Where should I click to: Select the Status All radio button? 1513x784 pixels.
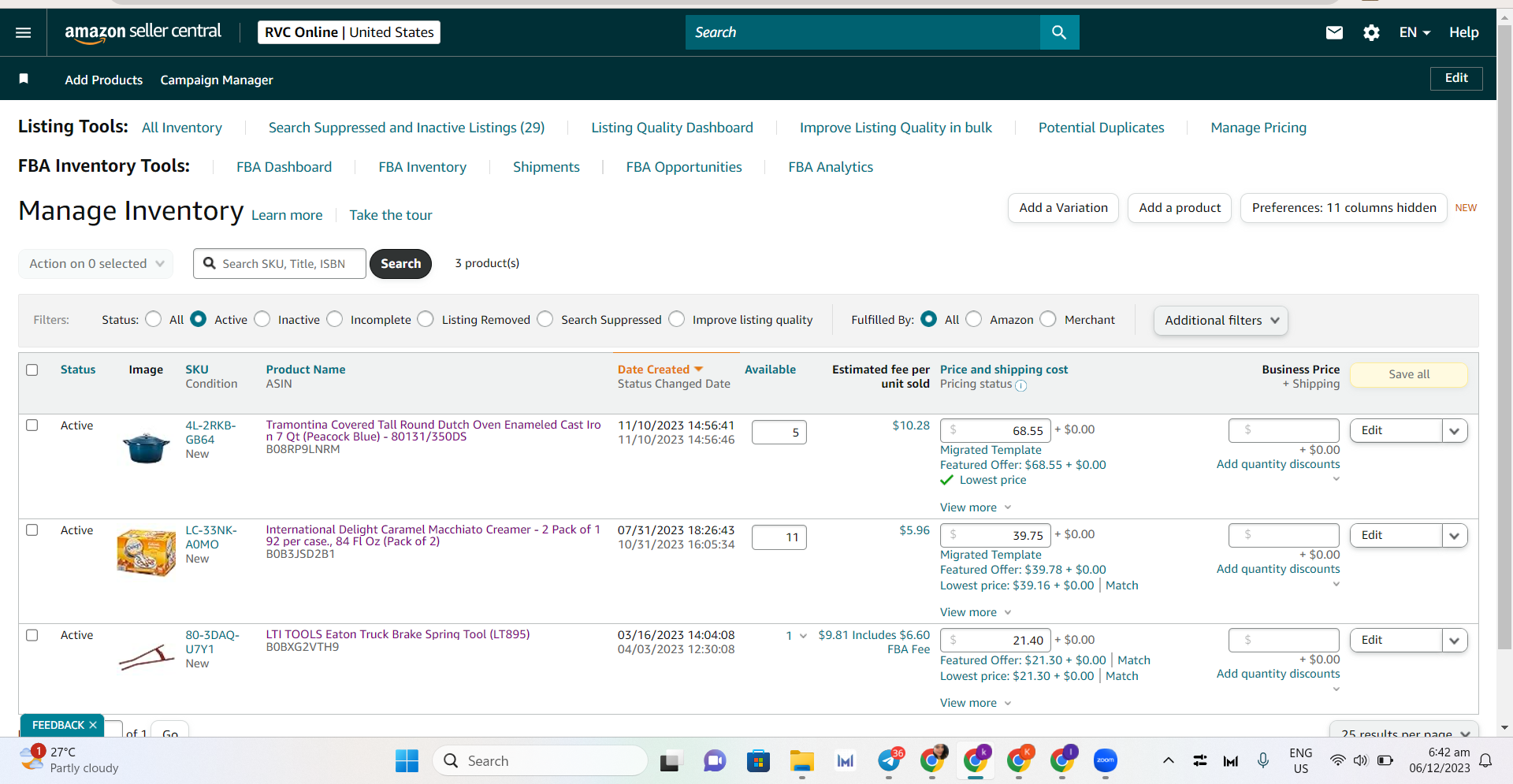154,319
